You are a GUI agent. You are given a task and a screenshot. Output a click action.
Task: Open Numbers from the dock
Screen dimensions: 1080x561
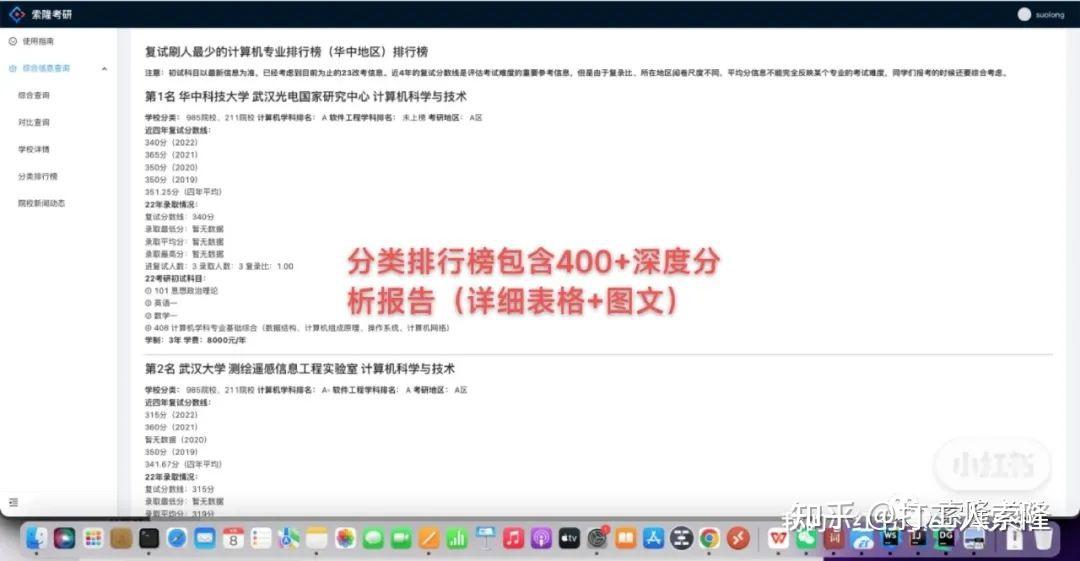click(457, 538)
